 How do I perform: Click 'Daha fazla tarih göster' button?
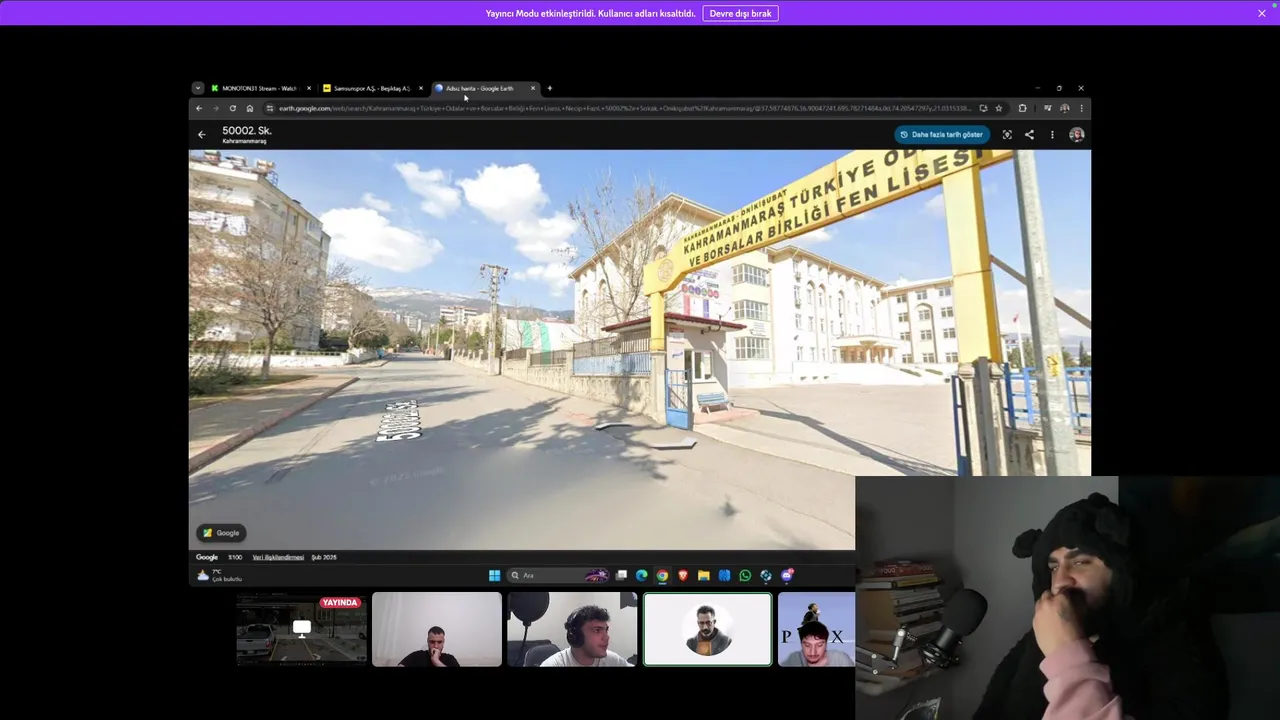pos(941,134)
